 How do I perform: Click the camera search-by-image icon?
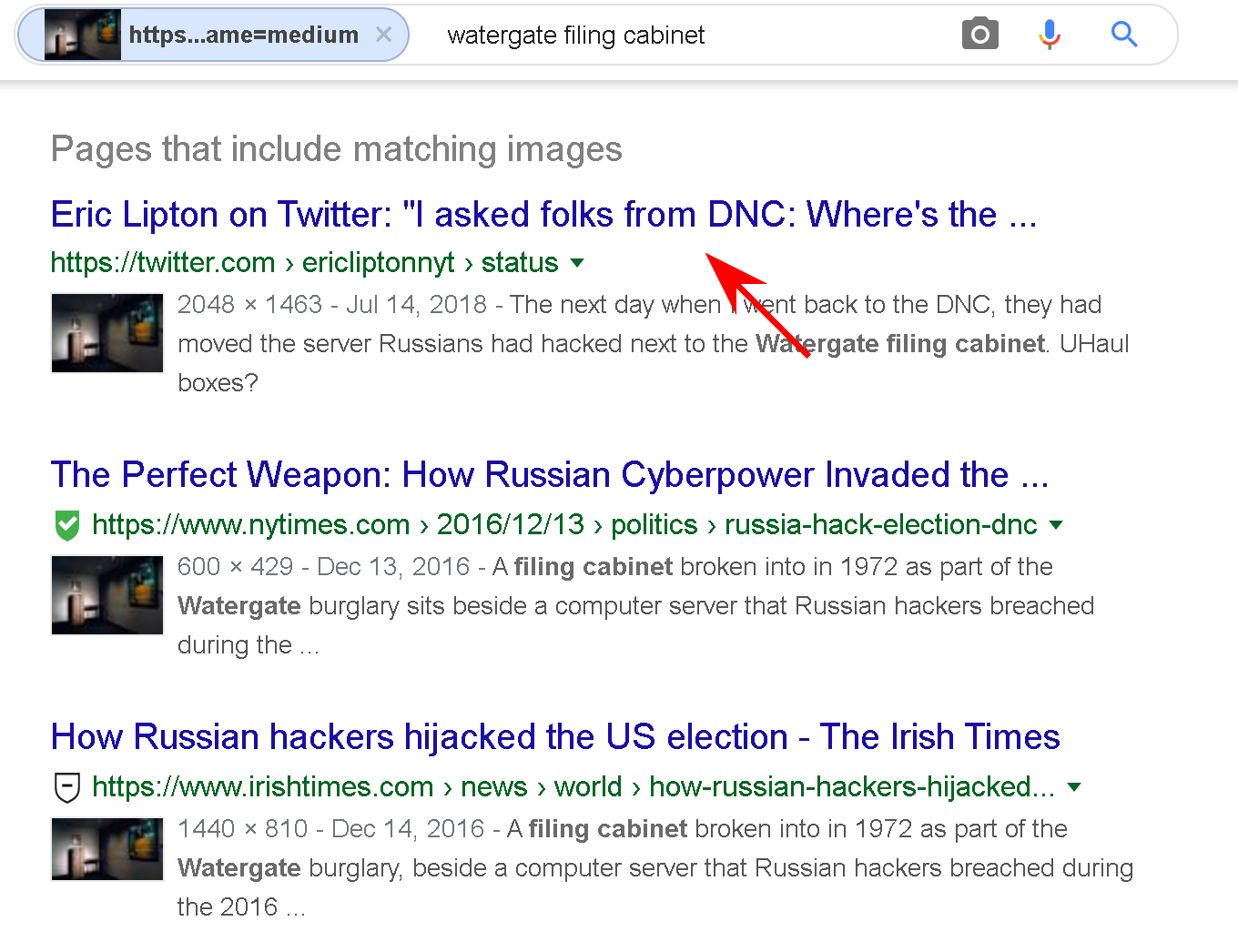click(979, 35)
